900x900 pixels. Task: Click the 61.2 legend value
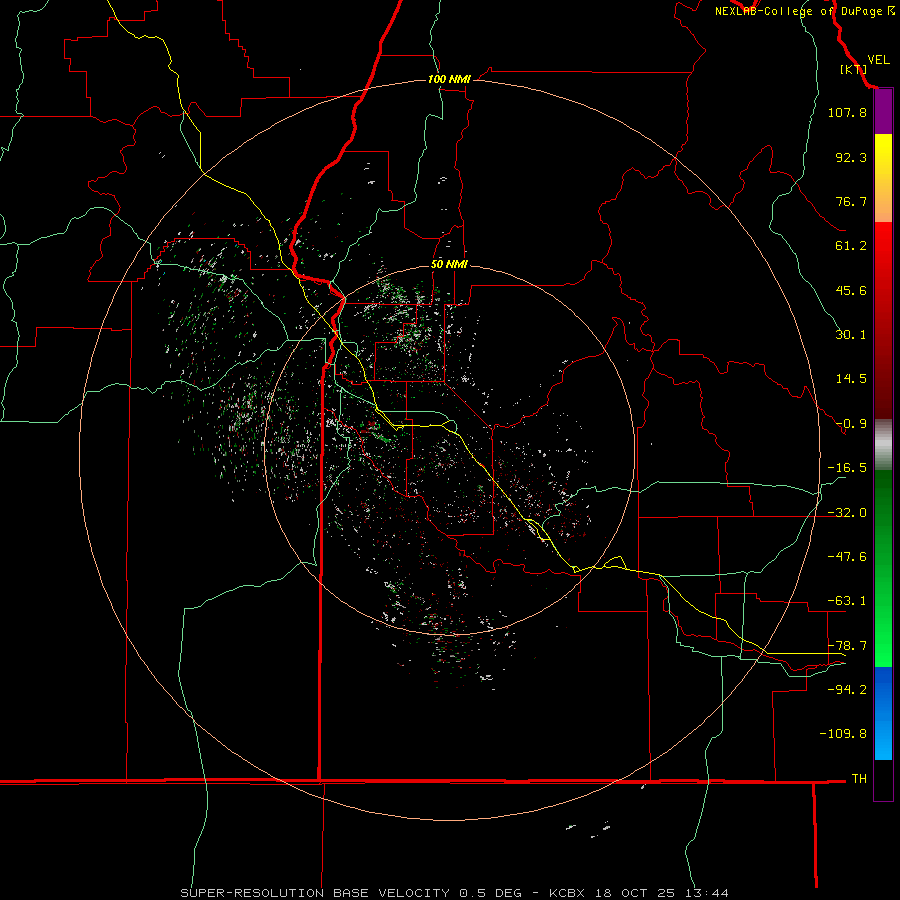(851, 246)
